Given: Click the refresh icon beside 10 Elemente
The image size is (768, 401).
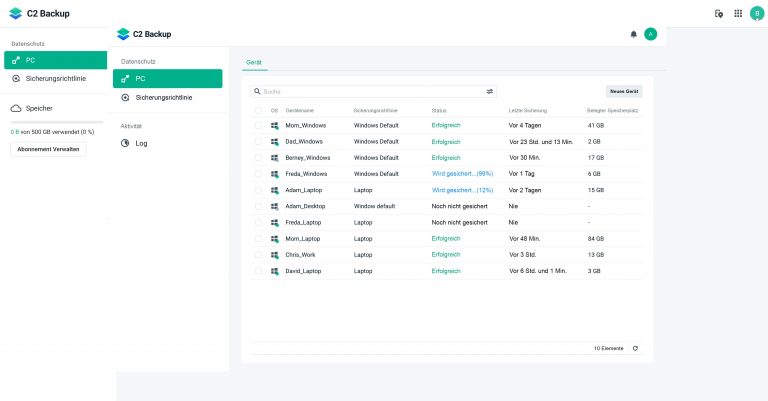Looking at the screenshot, I should [x=635, y=348].
